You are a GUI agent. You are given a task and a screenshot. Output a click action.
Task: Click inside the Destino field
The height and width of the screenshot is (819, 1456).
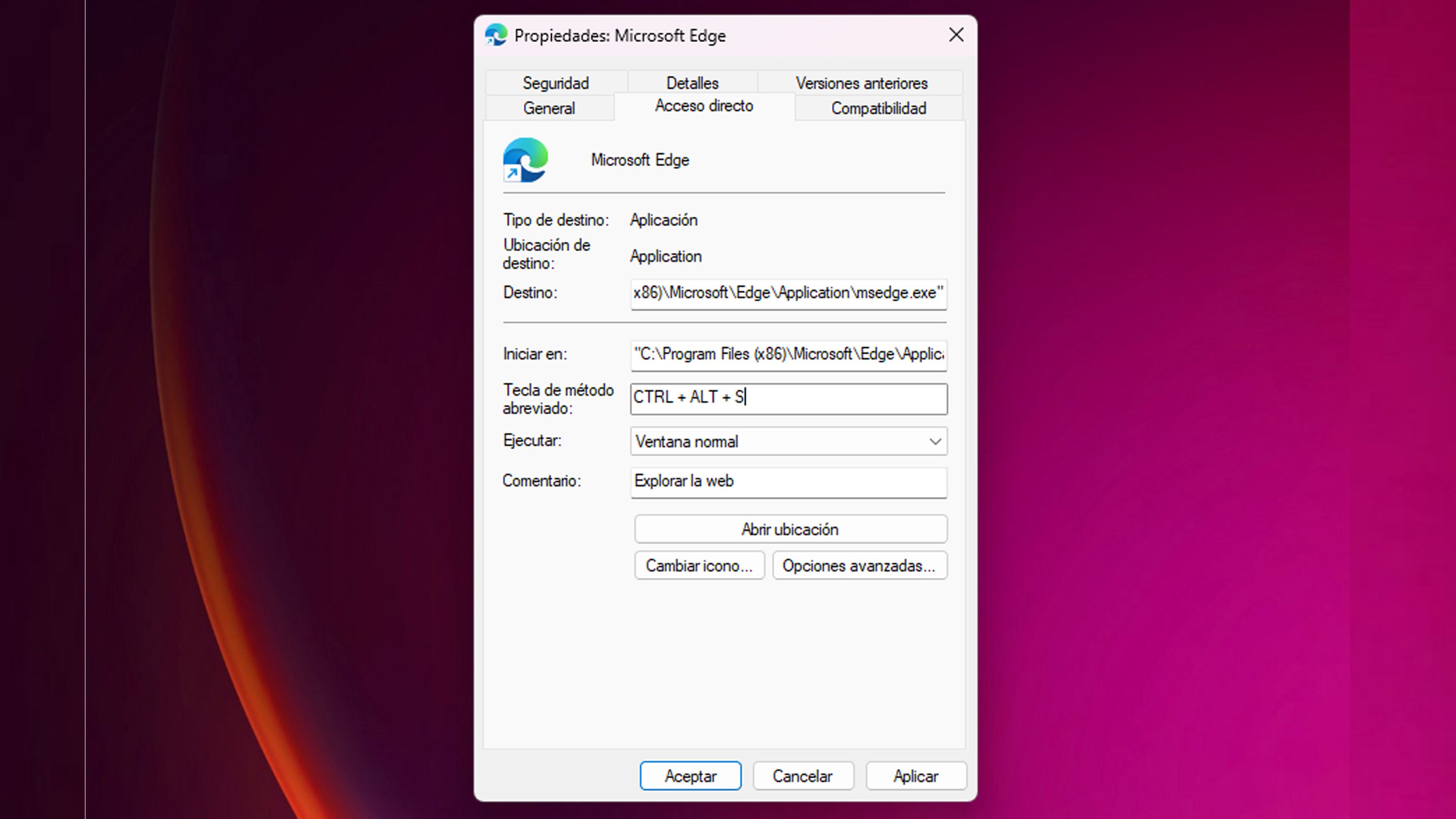coord(789,294)
